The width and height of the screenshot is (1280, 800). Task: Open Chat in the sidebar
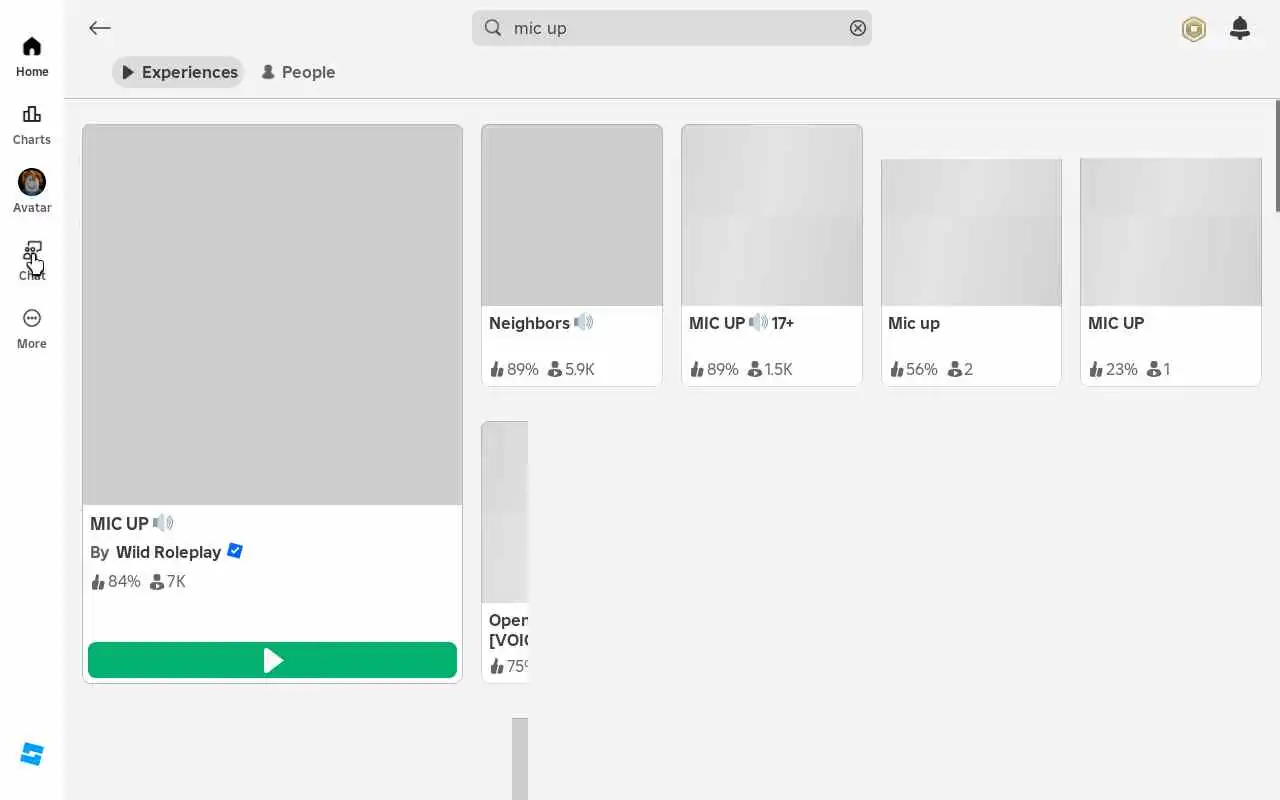[x=32, y=261]
